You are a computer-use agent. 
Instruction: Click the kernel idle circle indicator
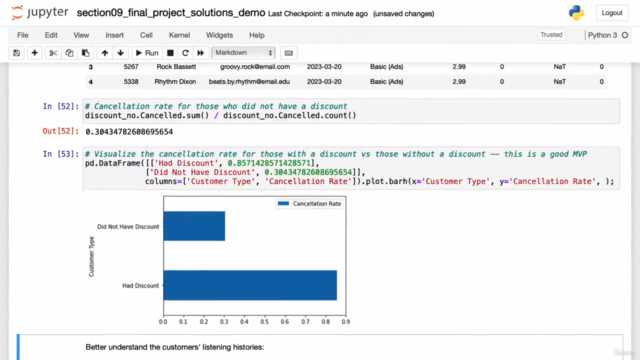pyautogui.click(x=625, y=35)
